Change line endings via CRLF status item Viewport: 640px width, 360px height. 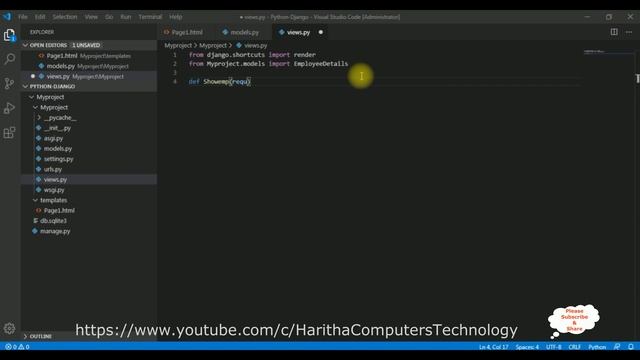coord(574,347)
